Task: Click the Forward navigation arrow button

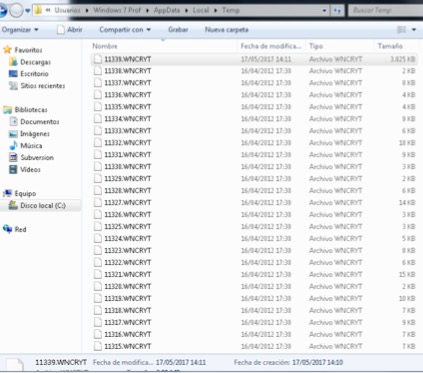Action: point(16,11)
